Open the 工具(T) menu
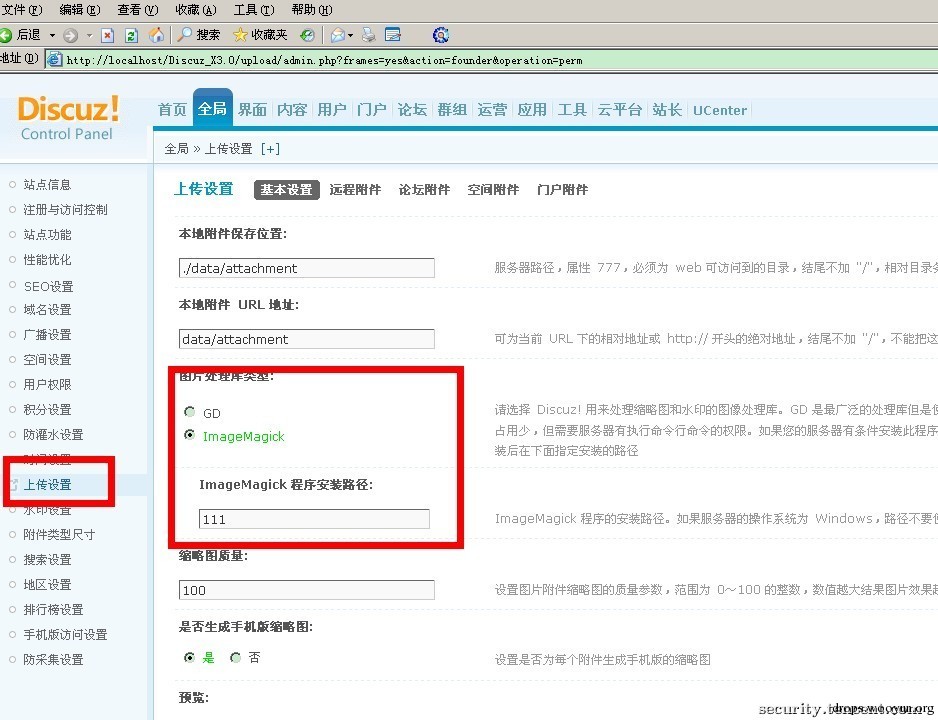The height and width of the screenshot is (720, 938). (x=254, y=10)
